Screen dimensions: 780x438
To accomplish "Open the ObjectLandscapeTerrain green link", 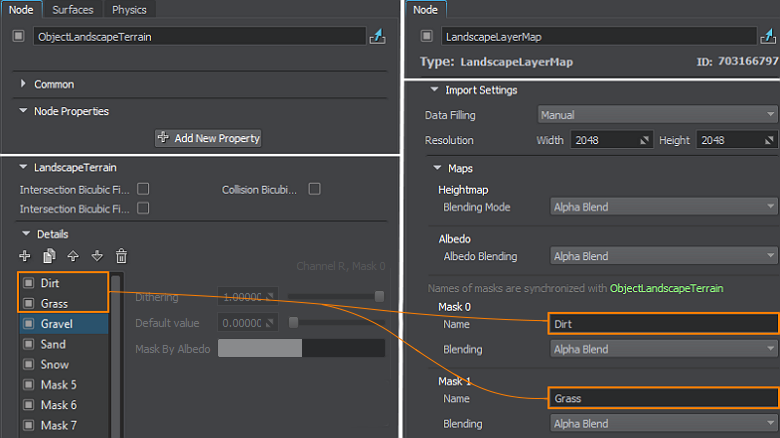I will pos(667,288).
